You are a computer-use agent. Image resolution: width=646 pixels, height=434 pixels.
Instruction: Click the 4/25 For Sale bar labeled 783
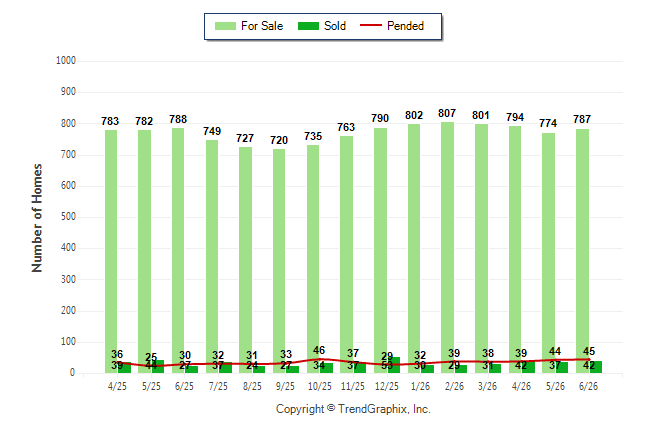(111, 251)
